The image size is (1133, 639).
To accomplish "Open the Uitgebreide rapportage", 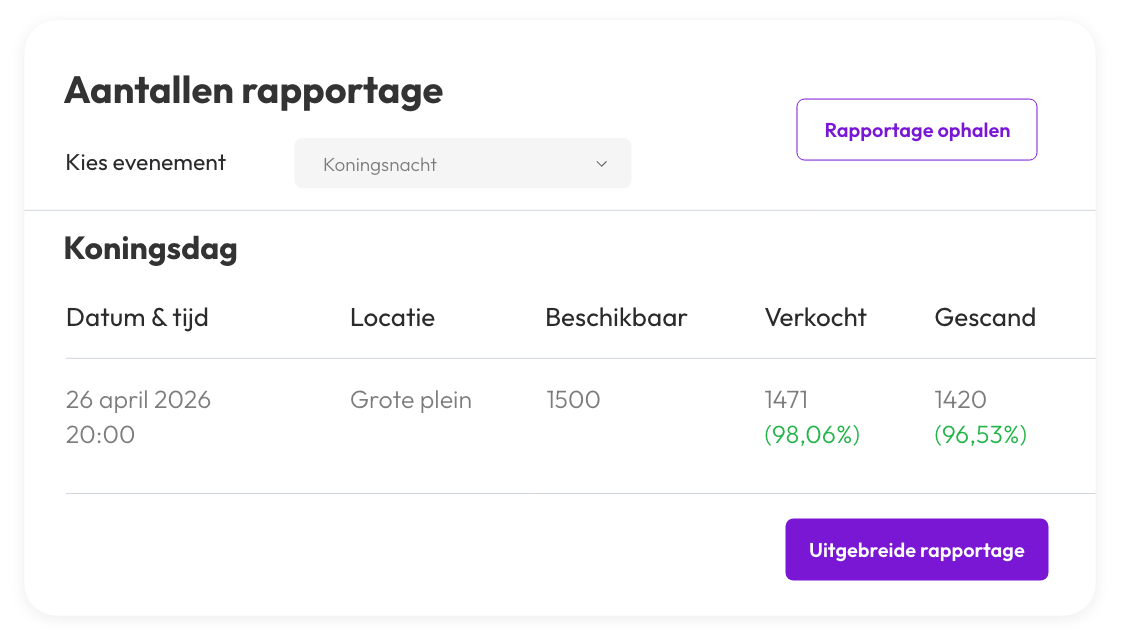I will click(x=916, y=550).
